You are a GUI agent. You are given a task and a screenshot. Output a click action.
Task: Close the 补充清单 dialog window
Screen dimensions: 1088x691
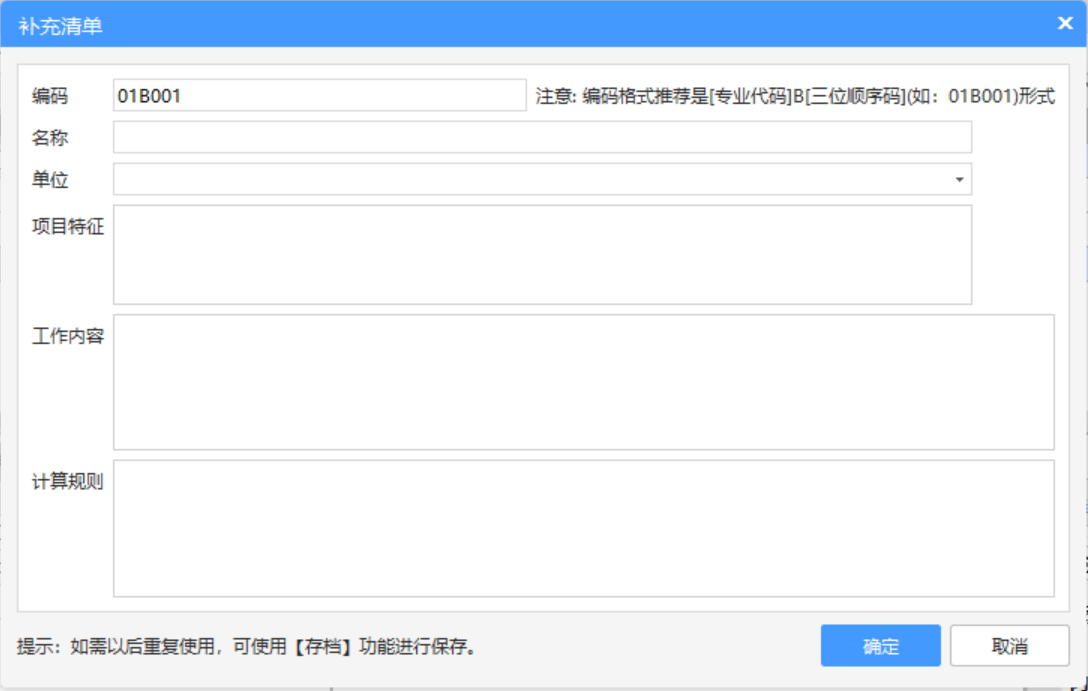(1065, 23)
